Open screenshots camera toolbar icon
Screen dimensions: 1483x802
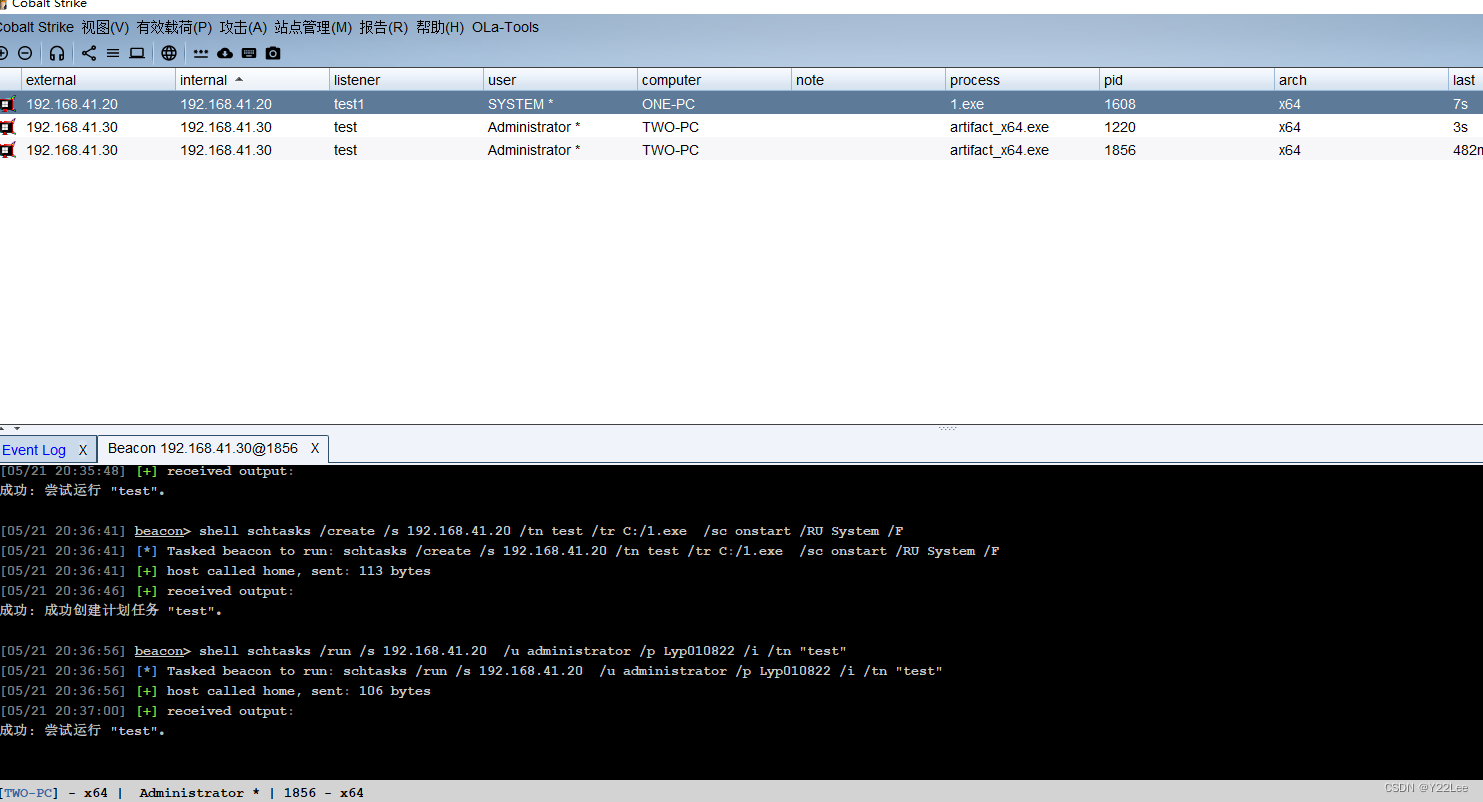pyautogui.click(x=273, y=53)
